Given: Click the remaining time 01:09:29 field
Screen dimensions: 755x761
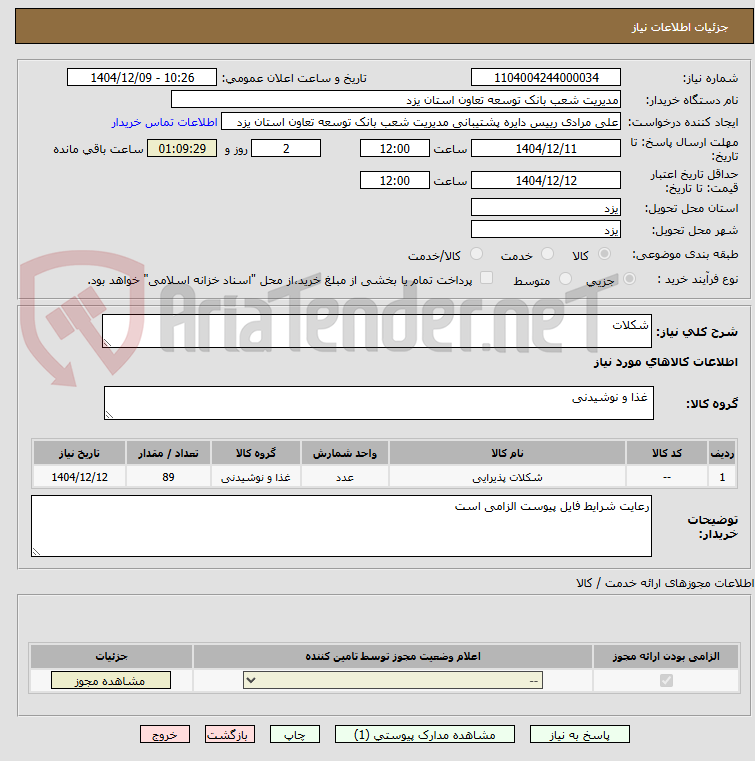Looking at the screenshot, I should (x=182, y=148).
